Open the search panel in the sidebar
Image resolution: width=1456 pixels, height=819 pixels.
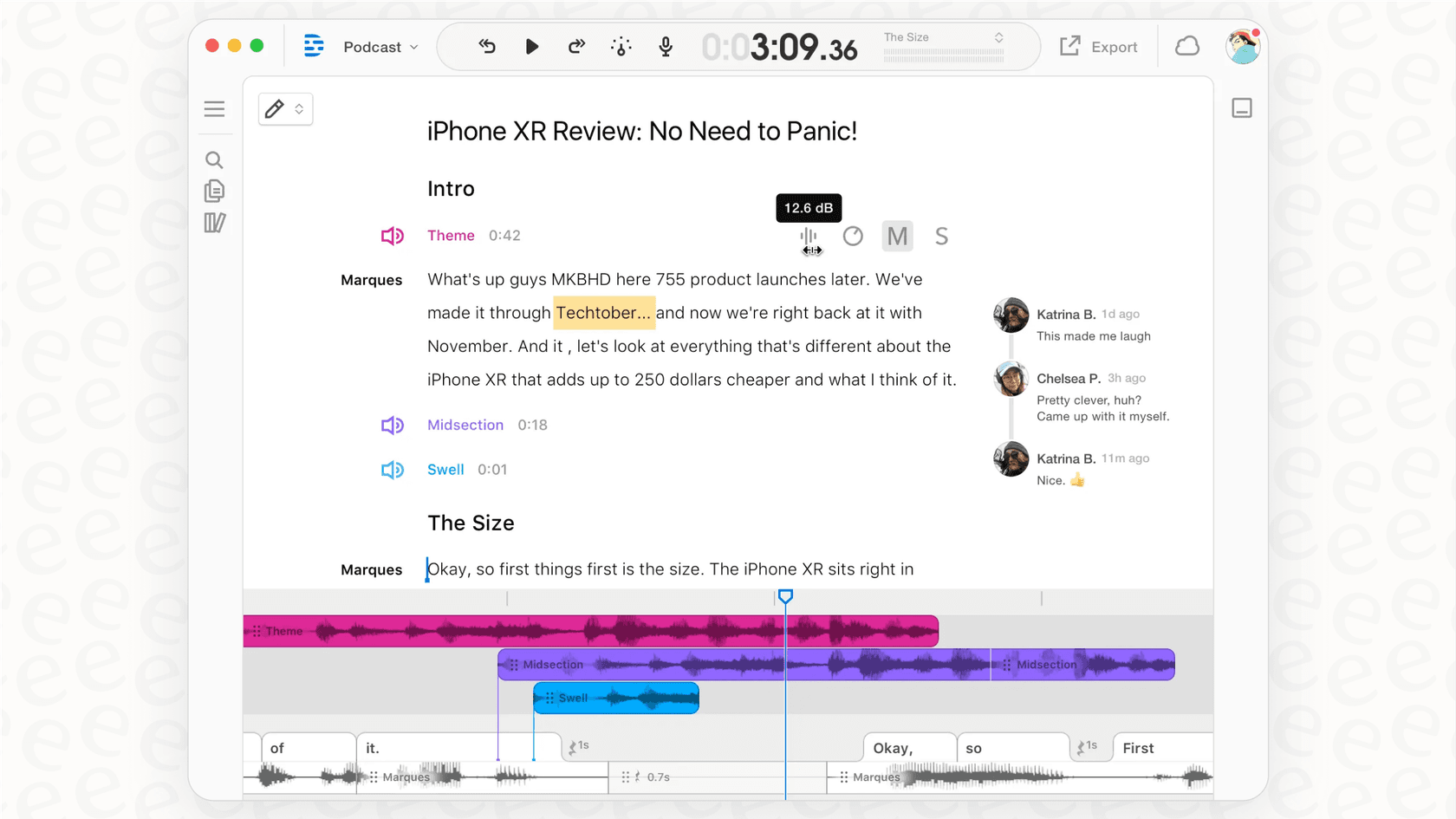(214, 159)
